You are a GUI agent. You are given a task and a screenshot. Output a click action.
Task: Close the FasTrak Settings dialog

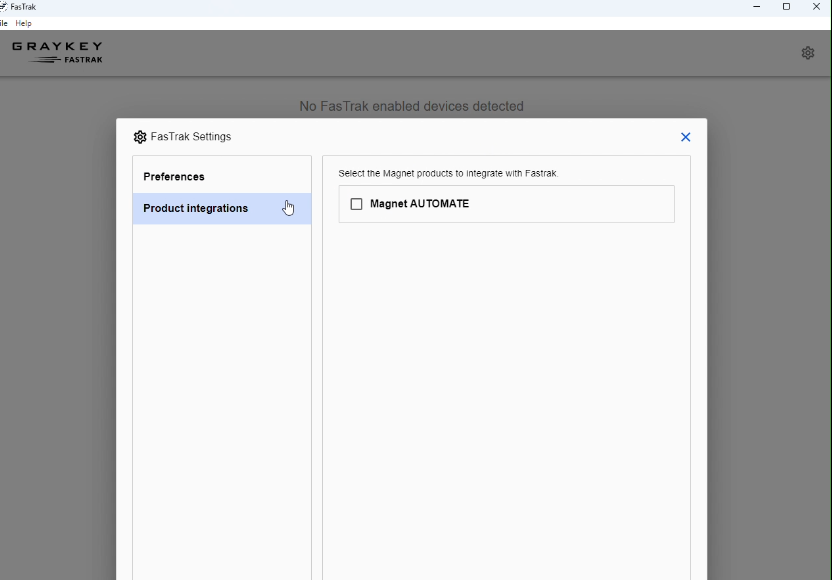point(685,137)
